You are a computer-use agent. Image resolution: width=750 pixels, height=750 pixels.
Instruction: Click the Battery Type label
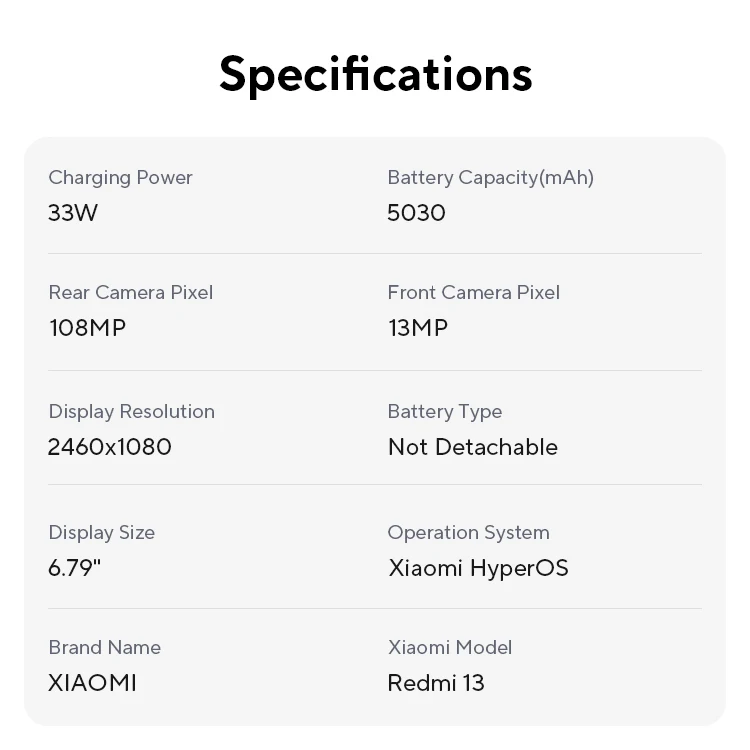click(x=444, y=411)
